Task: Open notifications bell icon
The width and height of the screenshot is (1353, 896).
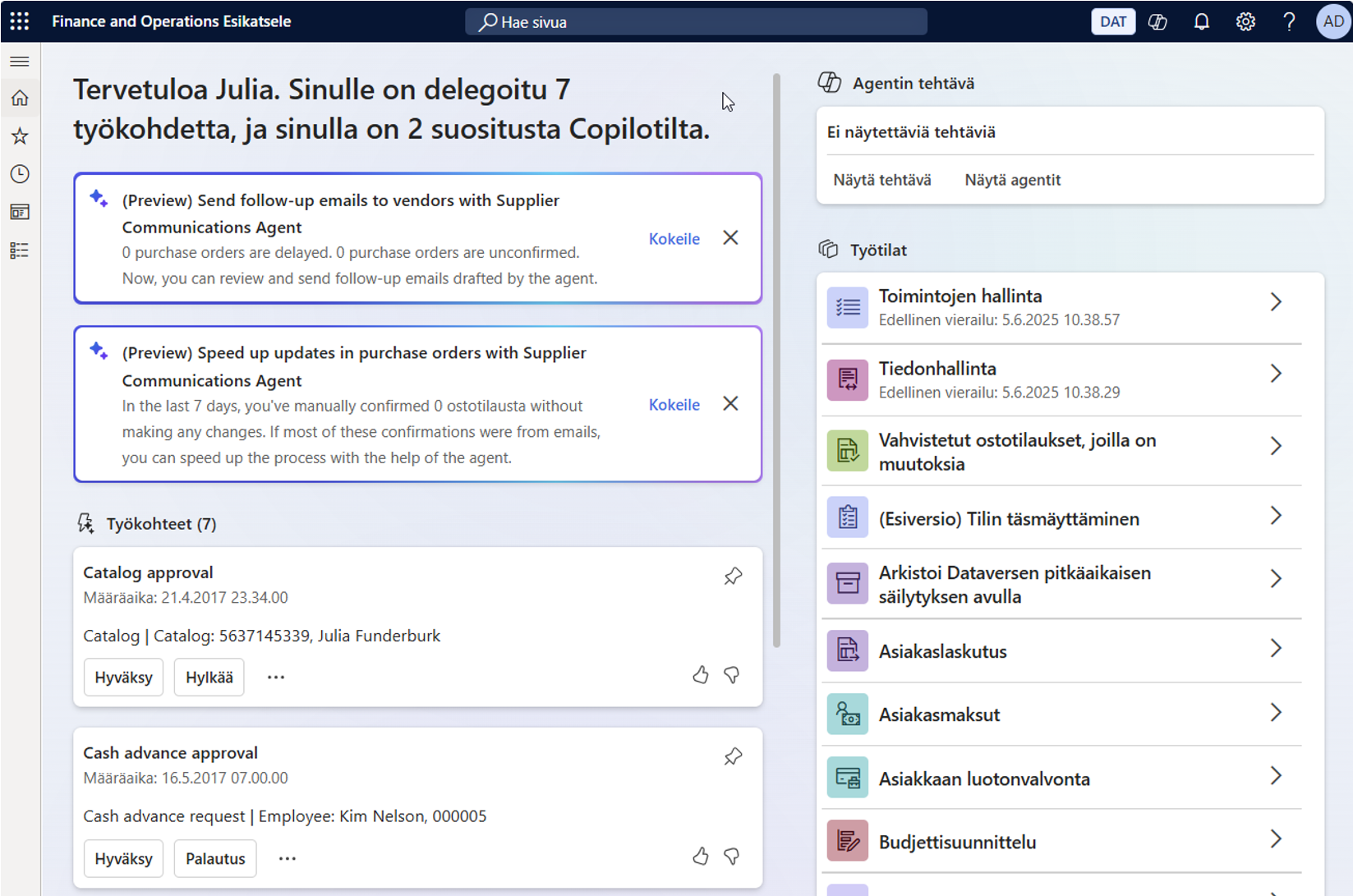Action: (1201, 22)
